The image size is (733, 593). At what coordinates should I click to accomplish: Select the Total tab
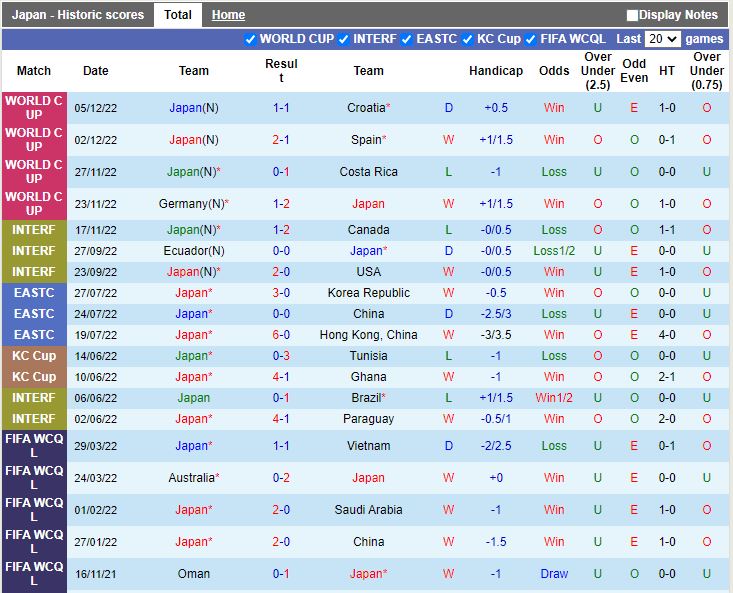click(178, 15)
